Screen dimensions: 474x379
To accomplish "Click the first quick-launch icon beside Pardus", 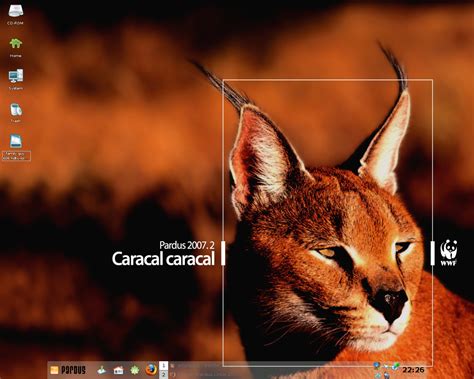I will tap(102, 370).
